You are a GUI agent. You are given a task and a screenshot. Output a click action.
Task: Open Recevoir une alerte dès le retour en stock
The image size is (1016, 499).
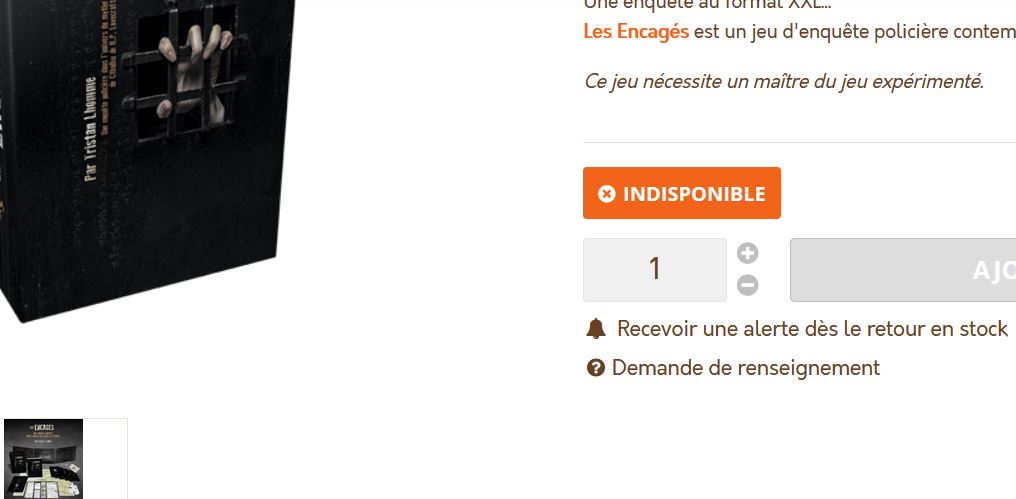point(812,329)
